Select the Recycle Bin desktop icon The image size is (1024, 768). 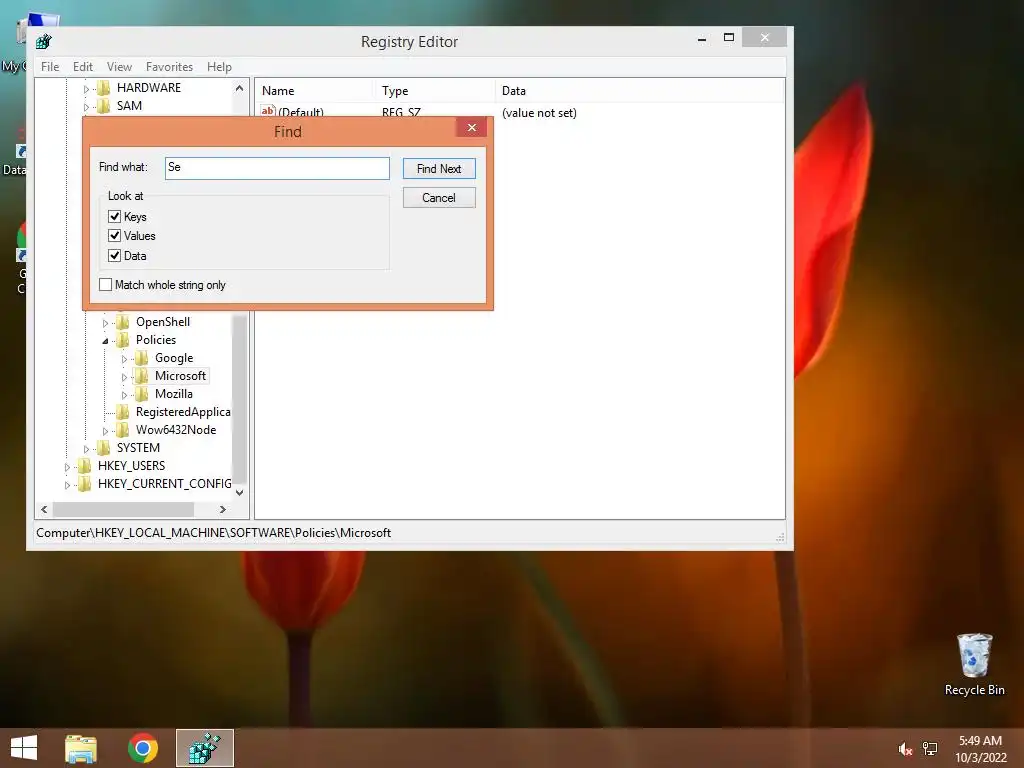(x=974, y=664)
